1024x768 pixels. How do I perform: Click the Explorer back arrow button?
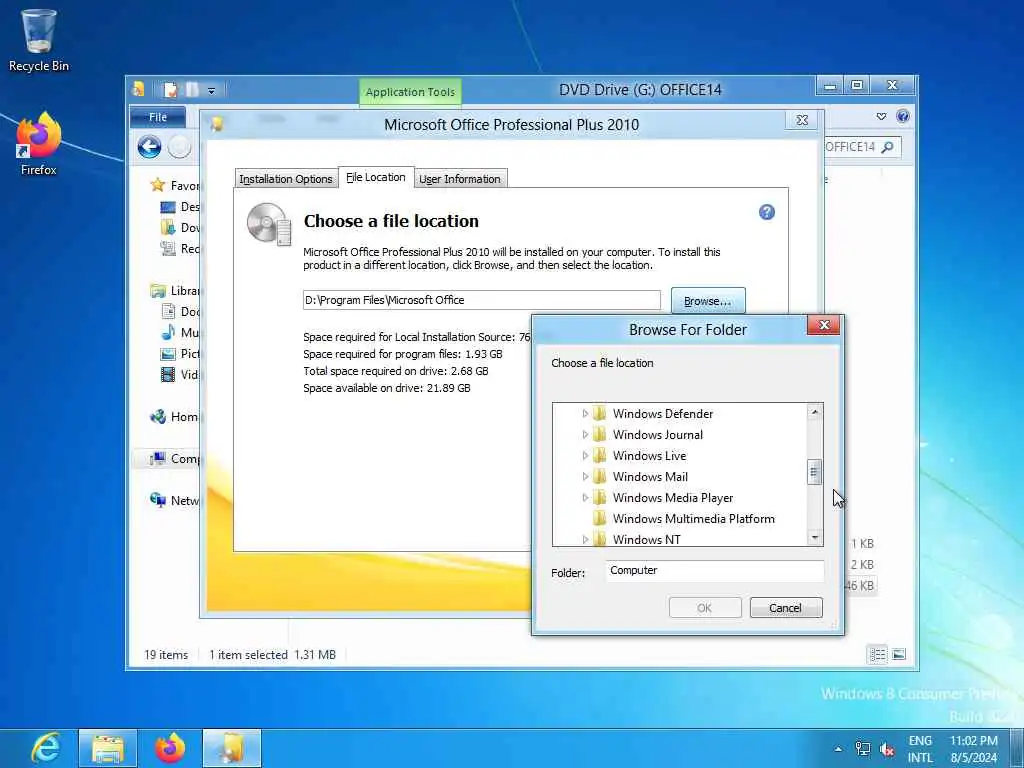point(150,147)
